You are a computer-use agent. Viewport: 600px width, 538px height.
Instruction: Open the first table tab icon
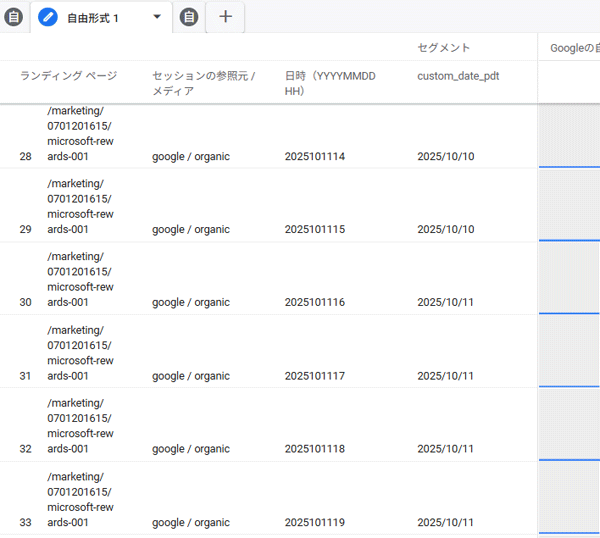[x=12, y=17]
